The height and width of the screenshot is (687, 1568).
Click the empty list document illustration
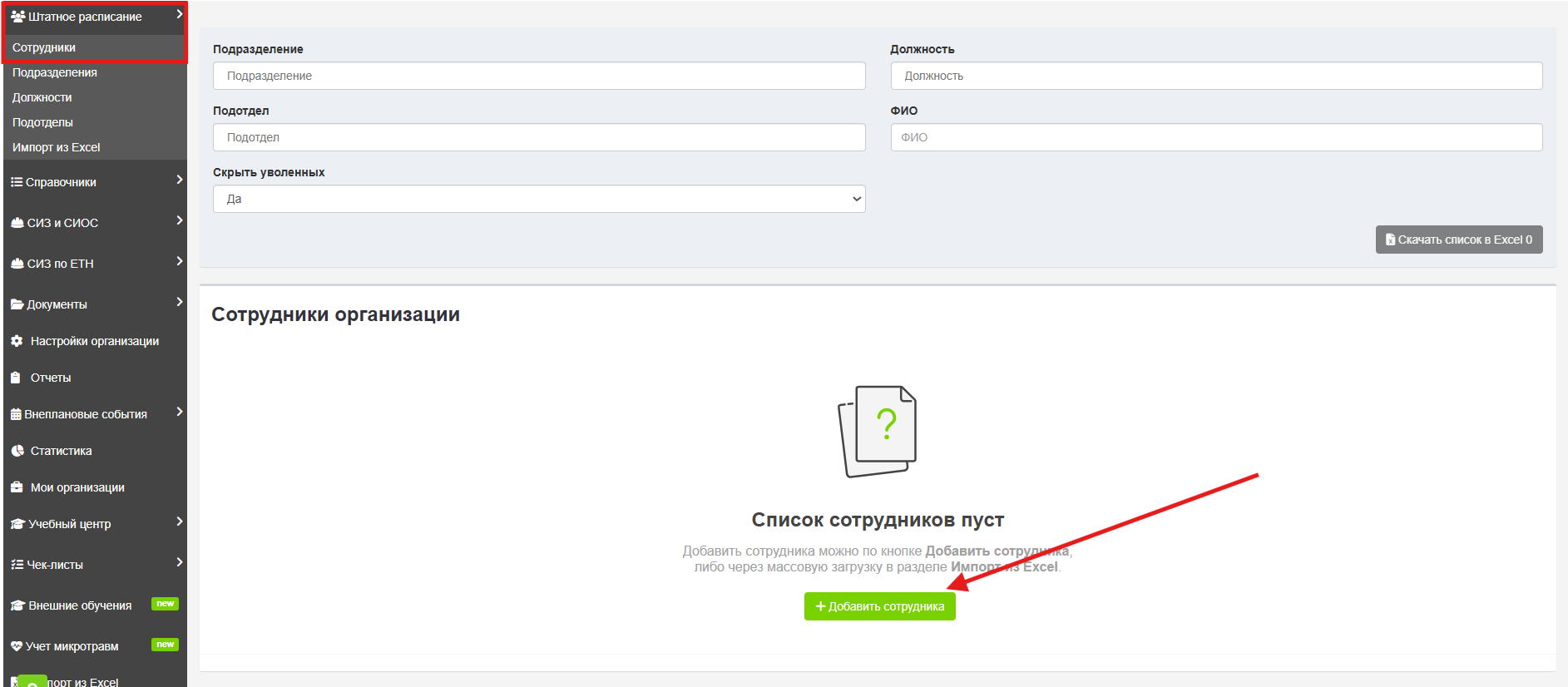coord(877,431)
